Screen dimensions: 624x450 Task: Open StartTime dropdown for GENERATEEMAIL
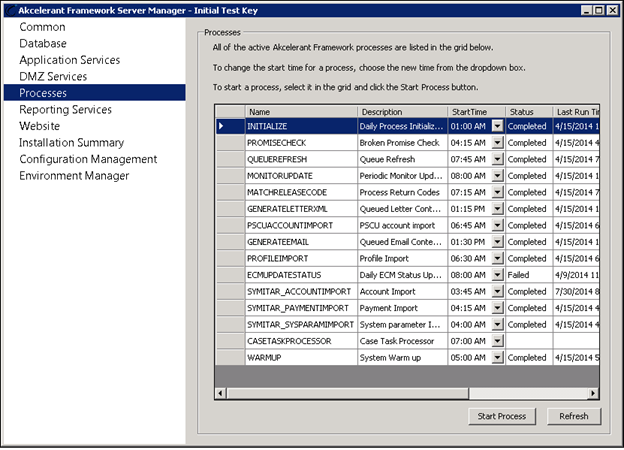pos(497,242)
